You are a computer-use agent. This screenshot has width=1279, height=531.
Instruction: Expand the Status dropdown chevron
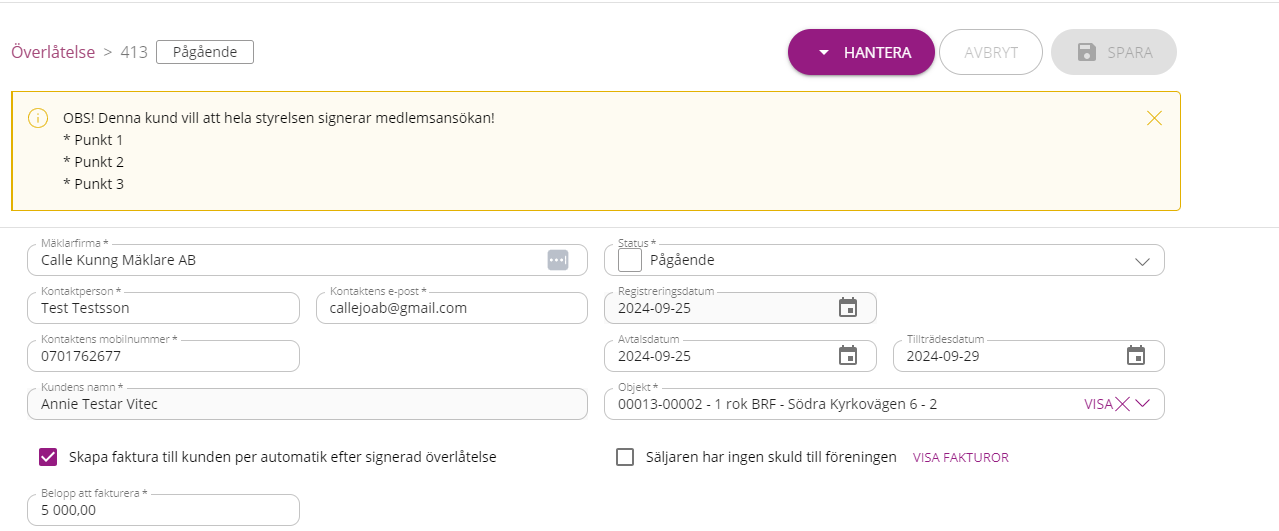[1143, 261]
